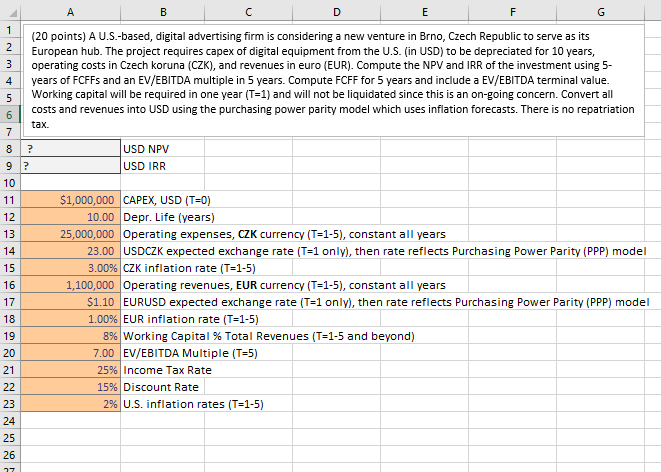Select column C header
The height and width of the screenshot is (472, 661).
[248, 12]
